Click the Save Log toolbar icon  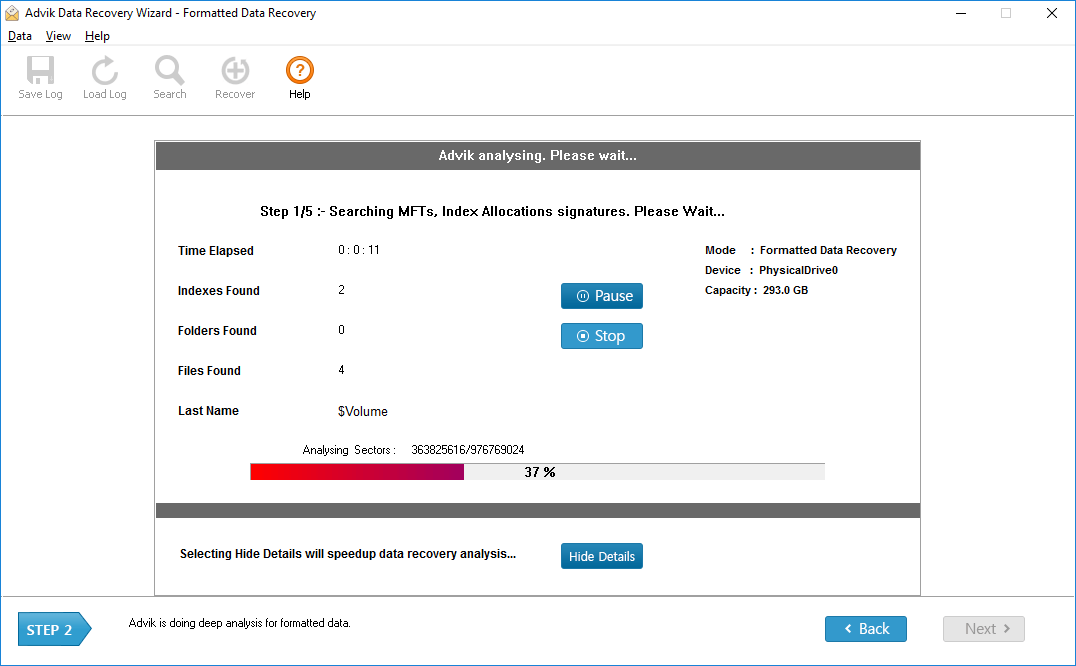click(40, 70)
